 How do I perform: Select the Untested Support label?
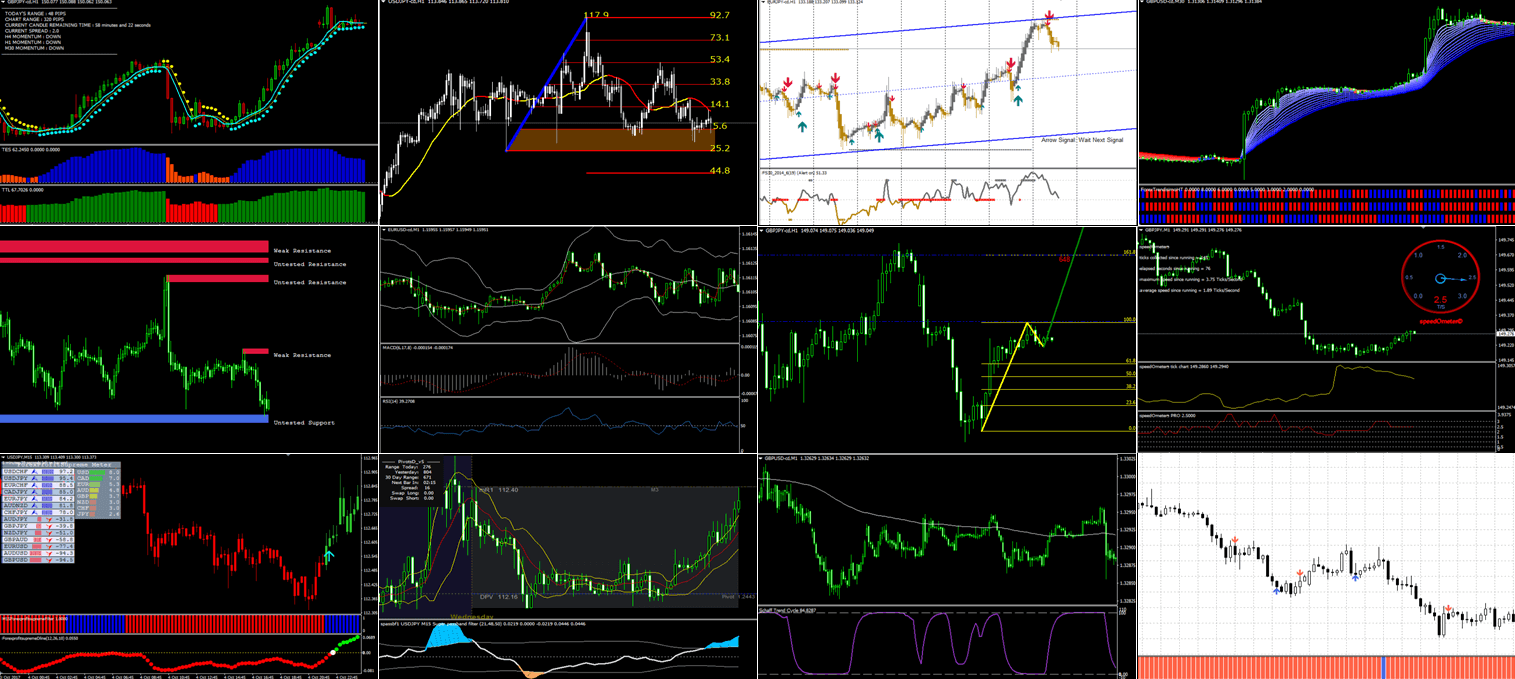pos(304,423)
